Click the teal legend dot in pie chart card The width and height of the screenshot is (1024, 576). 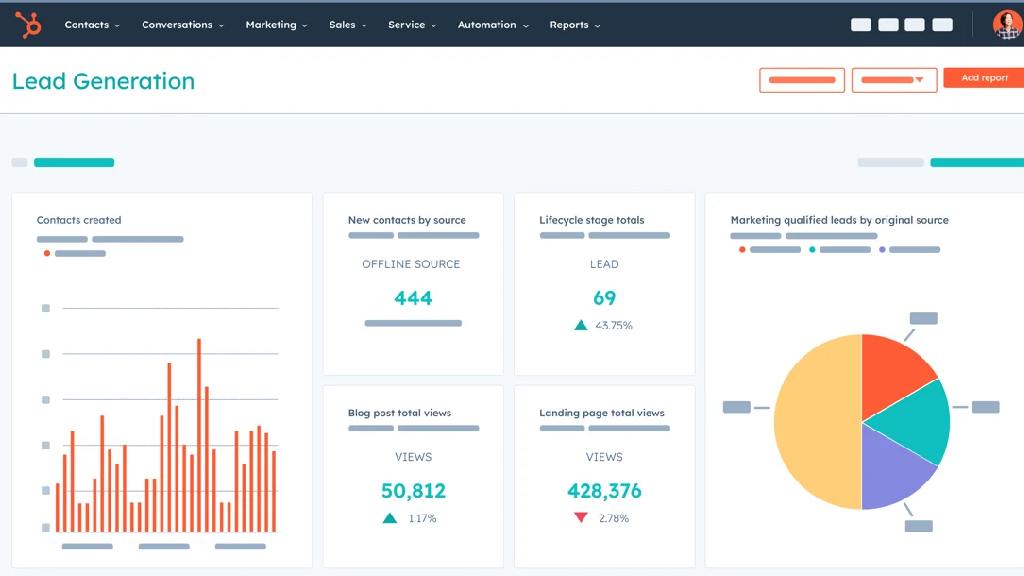[x=812, y=249]
